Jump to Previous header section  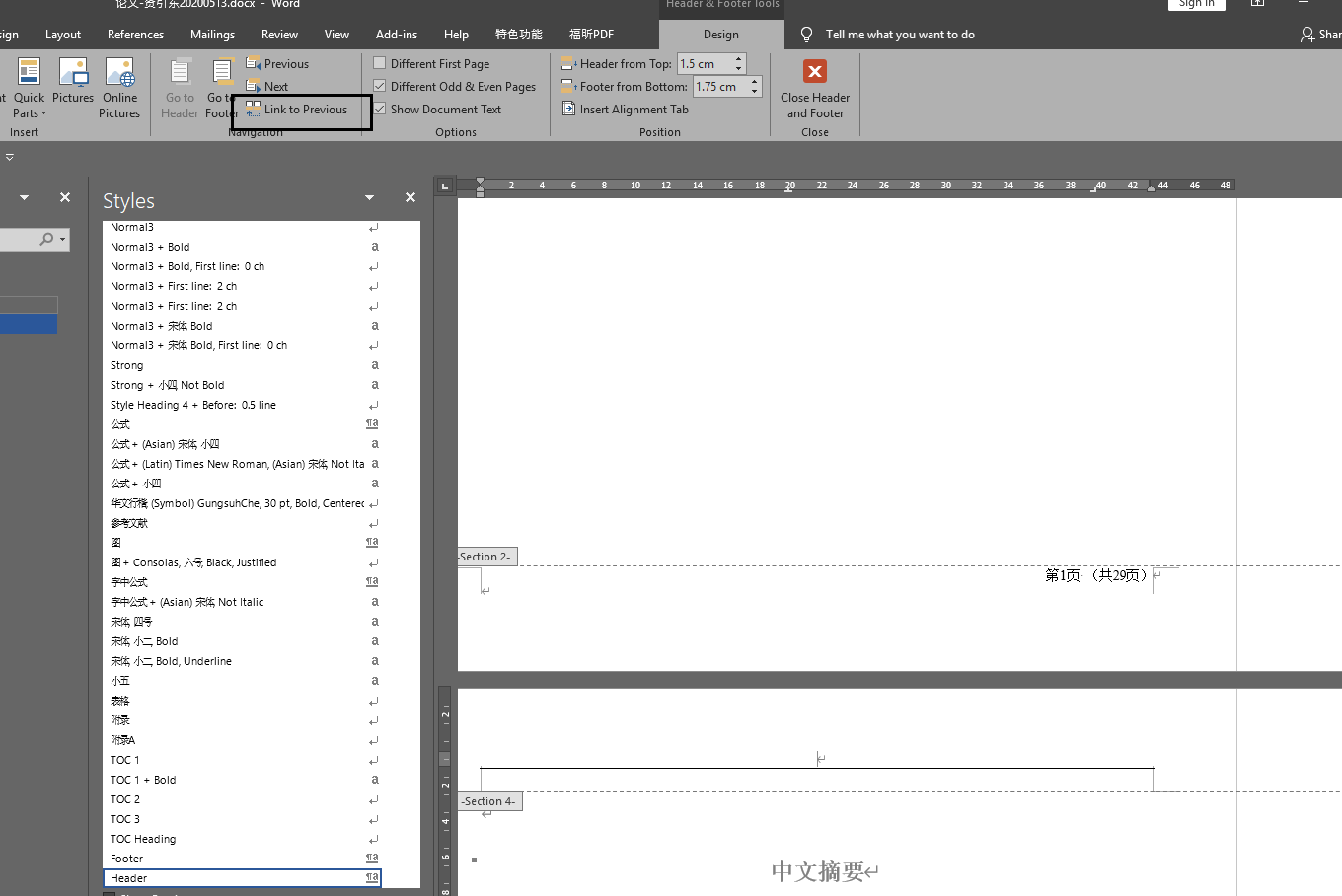click(x=277, y=63)
